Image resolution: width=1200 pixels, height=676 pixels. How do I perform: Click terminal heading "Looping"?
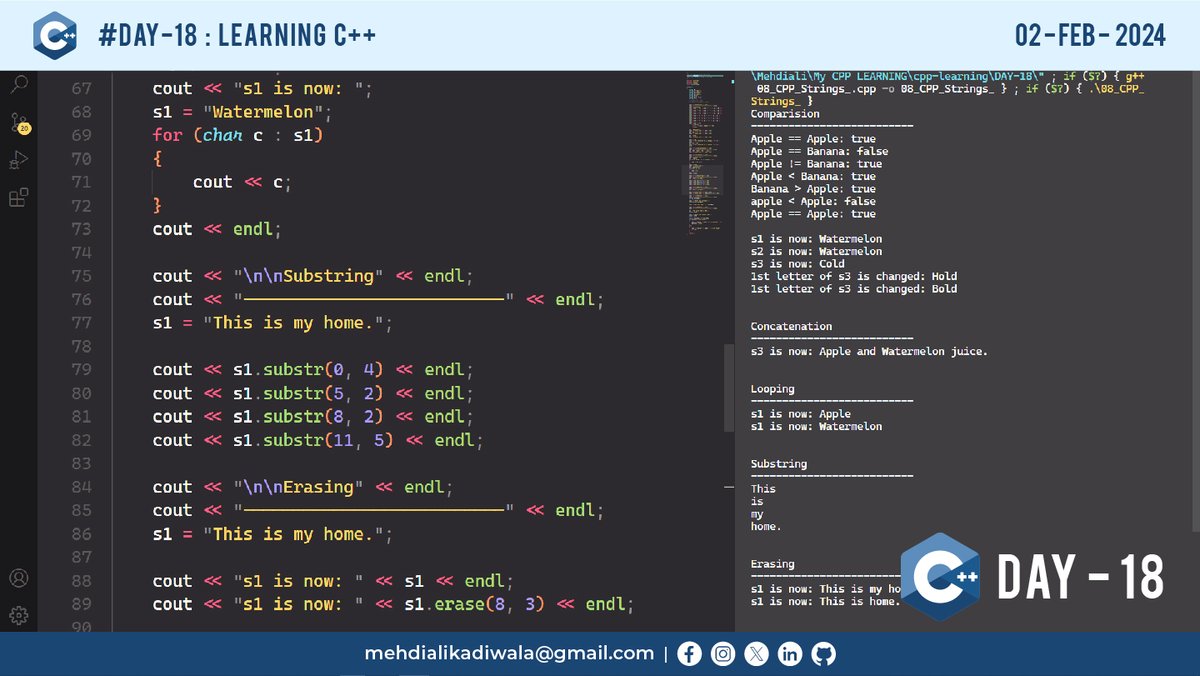[773, 389]
